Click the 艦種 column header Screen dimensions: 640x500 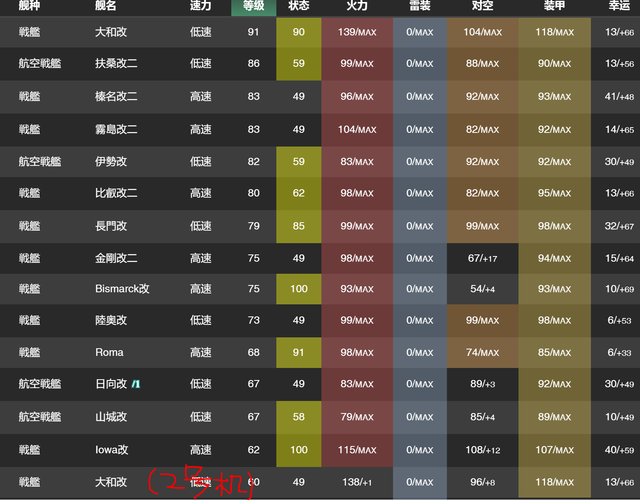click(30, 7)
